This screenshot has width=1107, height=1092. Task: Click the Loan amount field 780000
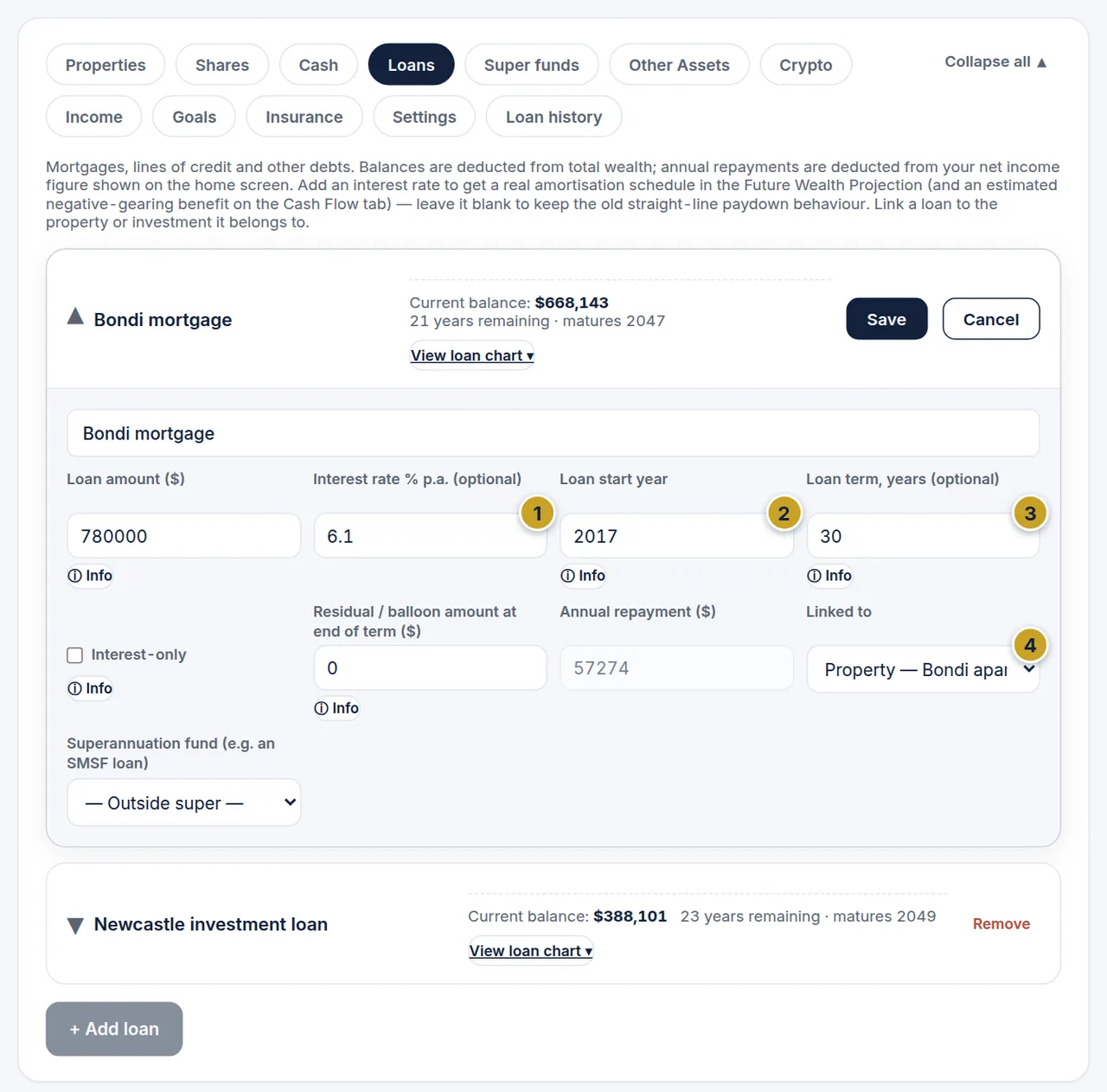(x=184, y=536)
